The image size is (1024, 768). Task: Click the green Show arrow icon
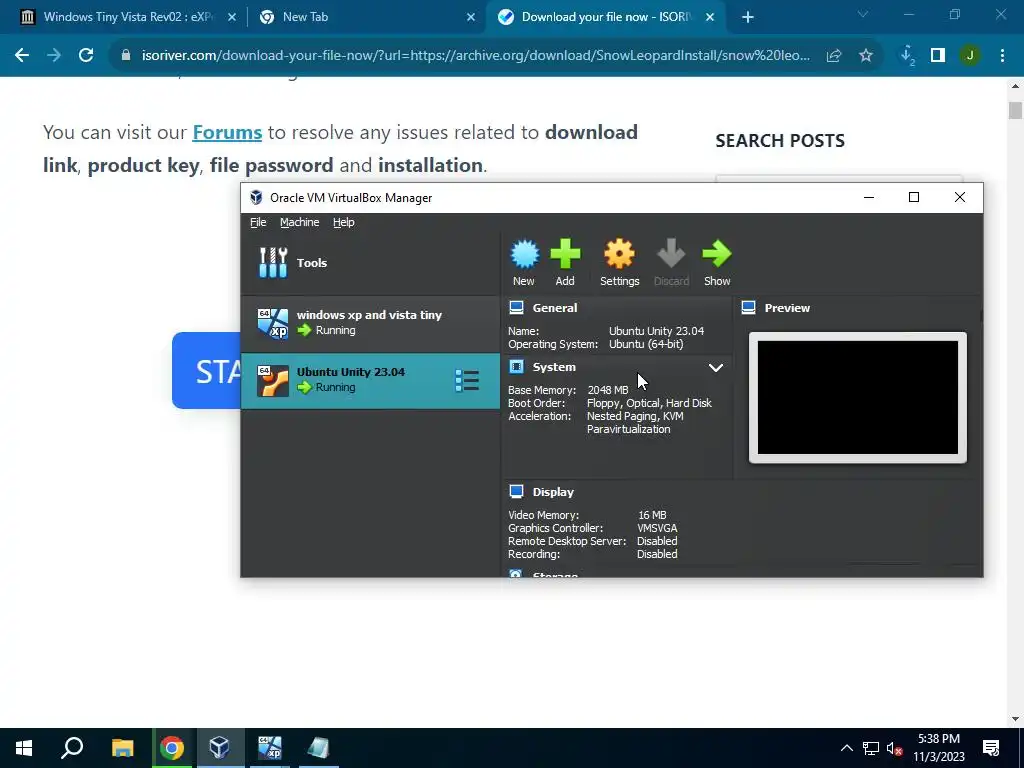[x=716, y=255]
